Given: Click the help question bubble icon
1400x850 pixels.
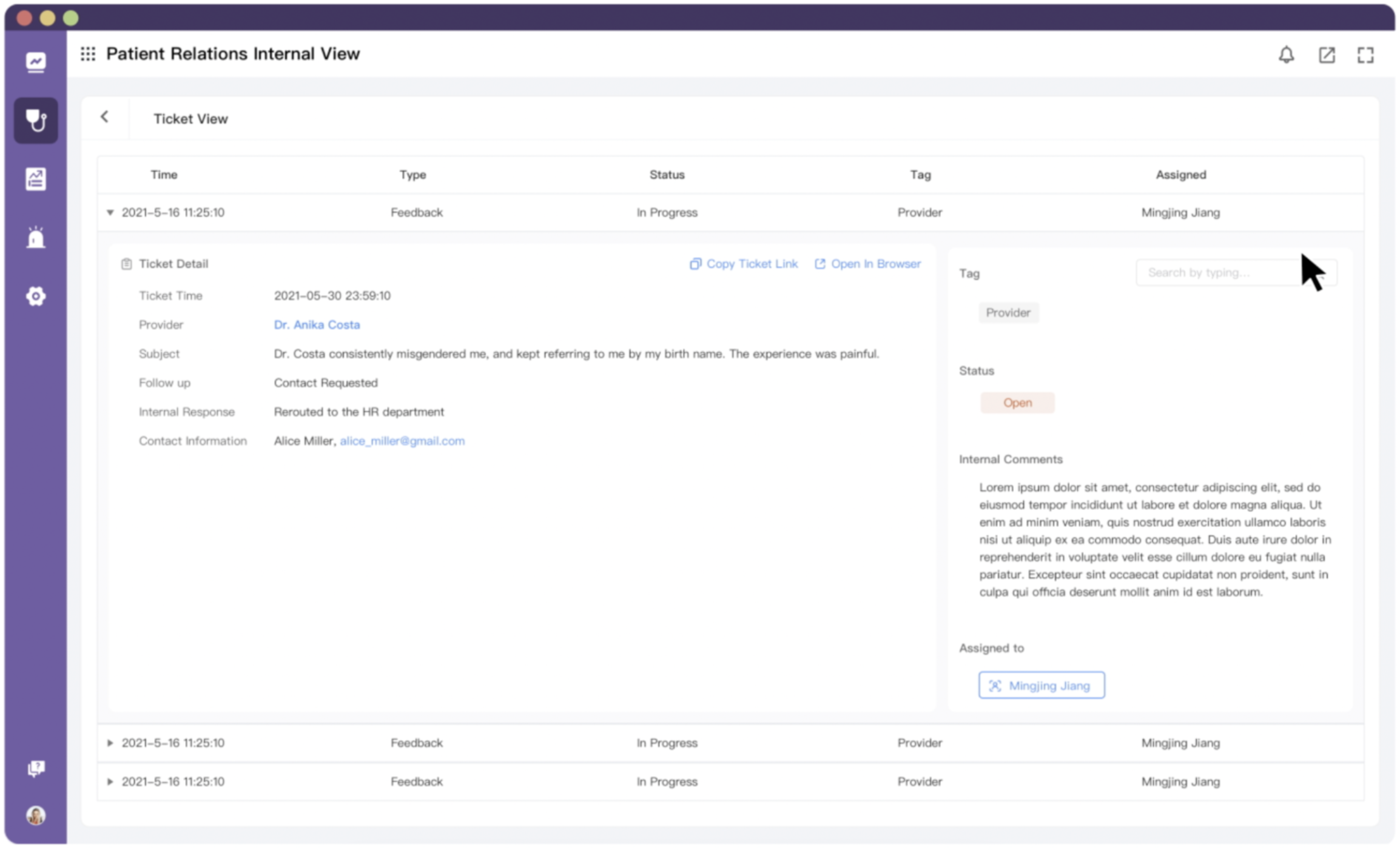Looking at the screenshot, I should pyautogui.click(x=36, y=768).
